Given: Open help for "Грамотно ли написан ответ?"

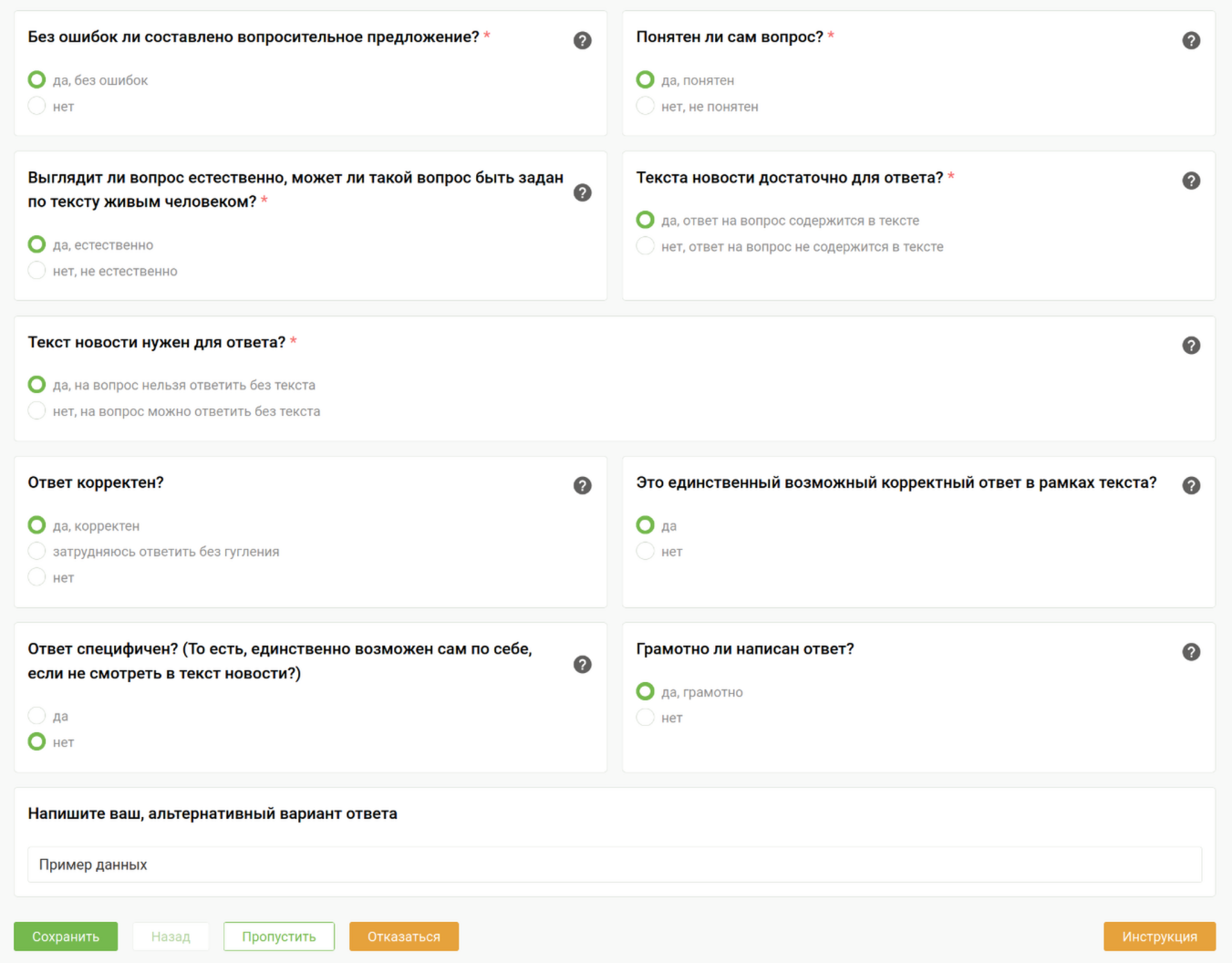Looking at the screenshot, I should 1191,652.
